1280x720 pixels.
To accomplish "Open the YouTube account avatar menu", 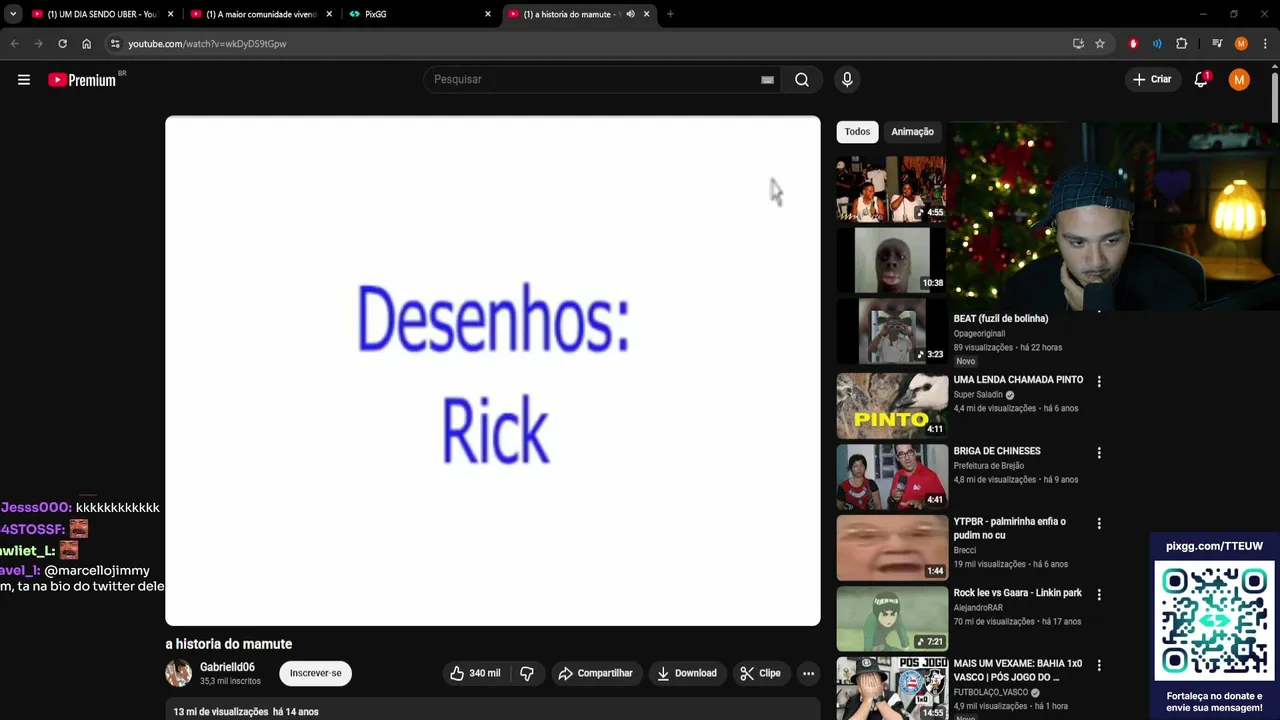I will coord(1239,80).
